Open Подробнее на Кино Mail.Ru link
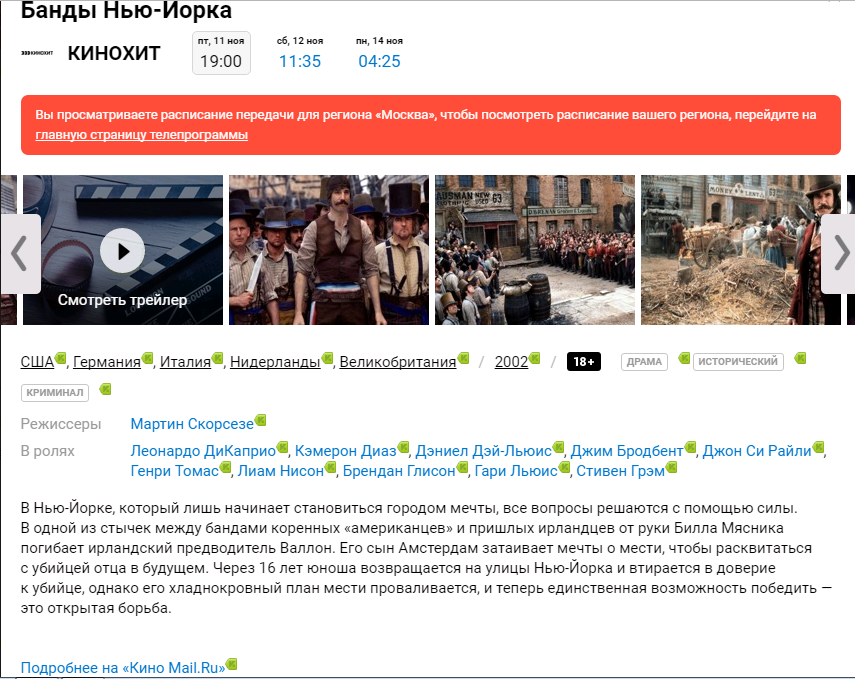Image resolution: width=855 pixels, height=679 pixels. (x=122, y=667)
